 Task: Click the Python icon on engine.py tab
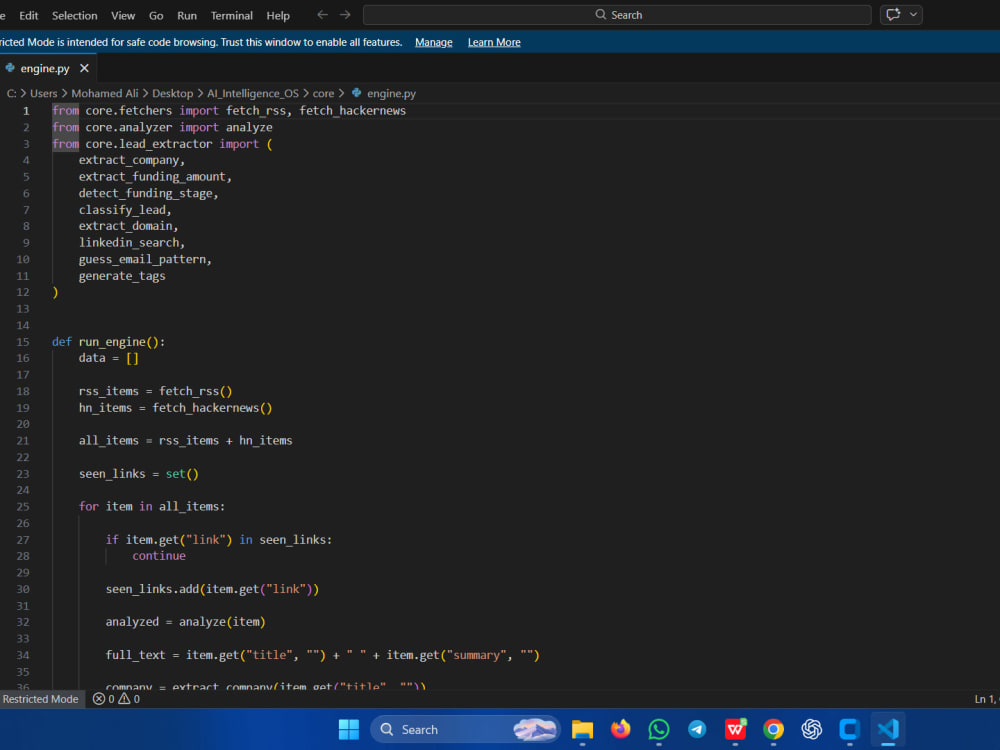coord(10,68)
